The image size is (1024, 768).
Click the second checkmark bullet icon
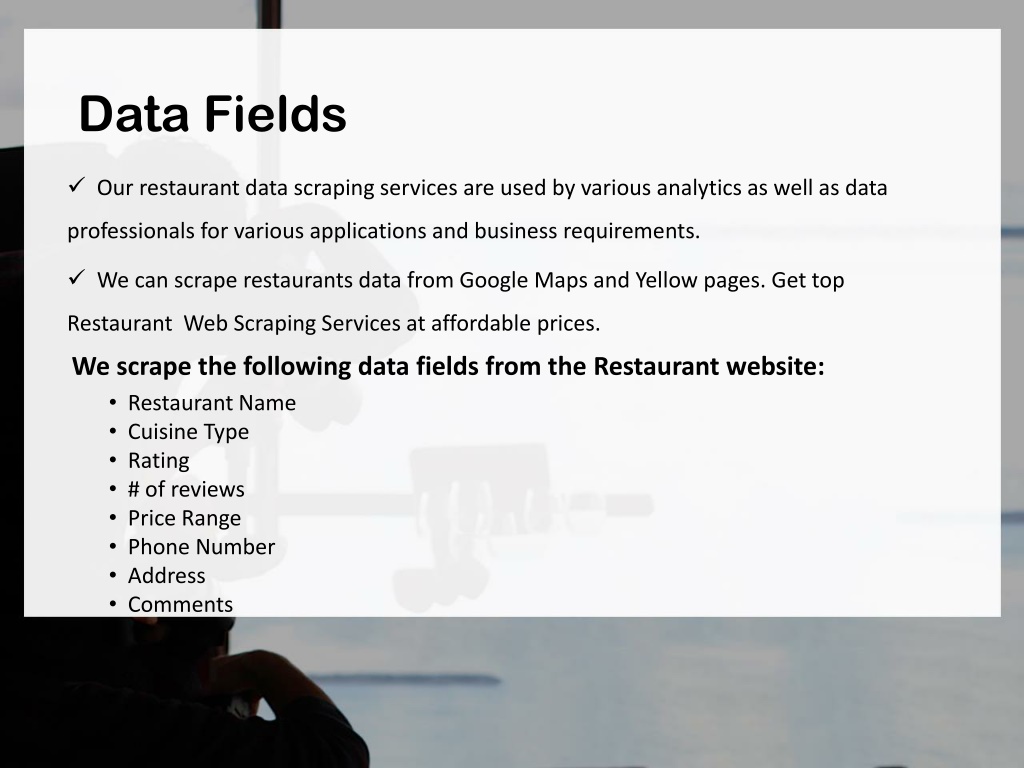pyautogui.click(x=76, y=278)
